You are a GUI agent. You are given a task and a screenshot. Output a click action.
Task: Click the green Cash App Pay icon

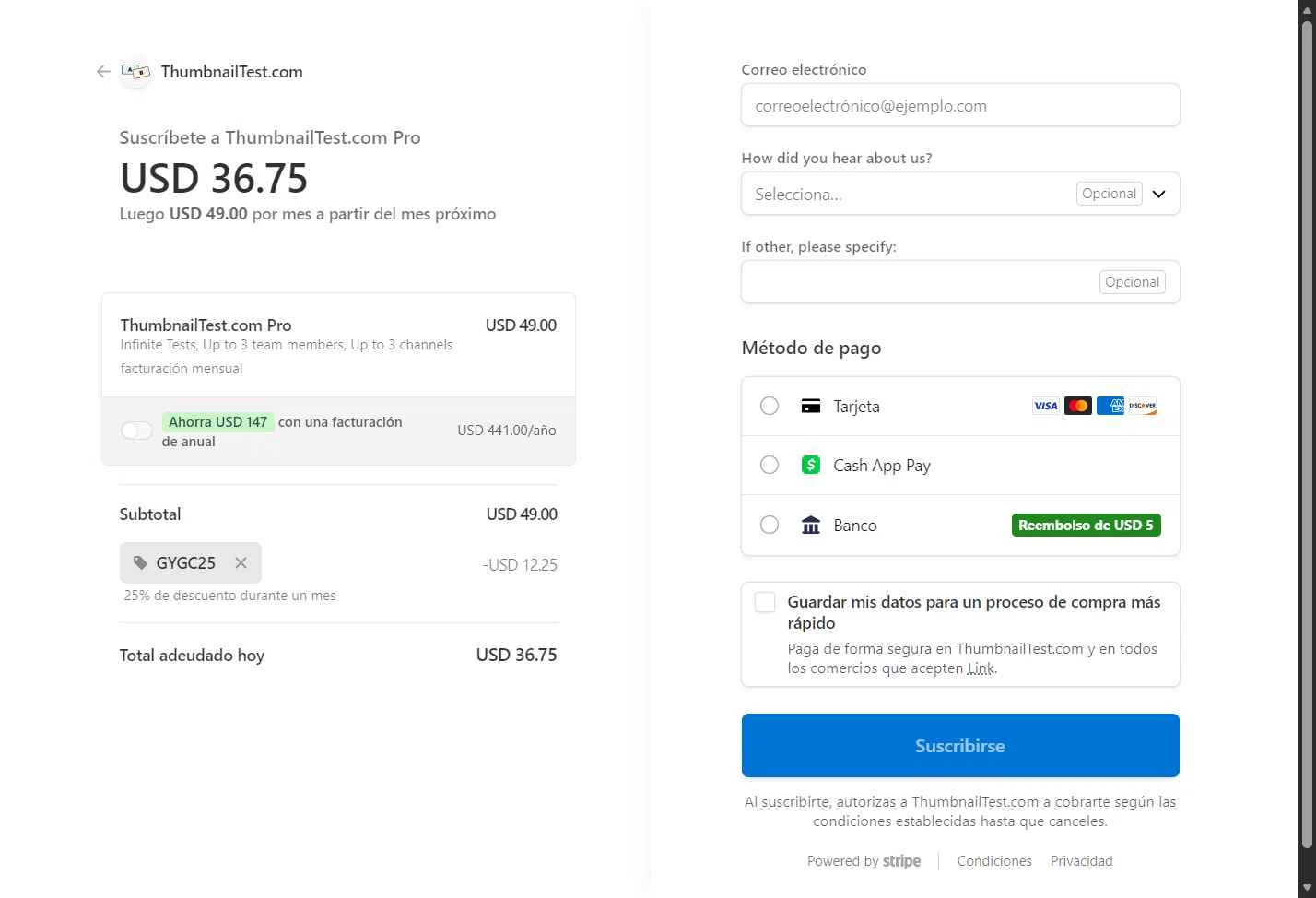pyautogui.click(x=811, y=465)
